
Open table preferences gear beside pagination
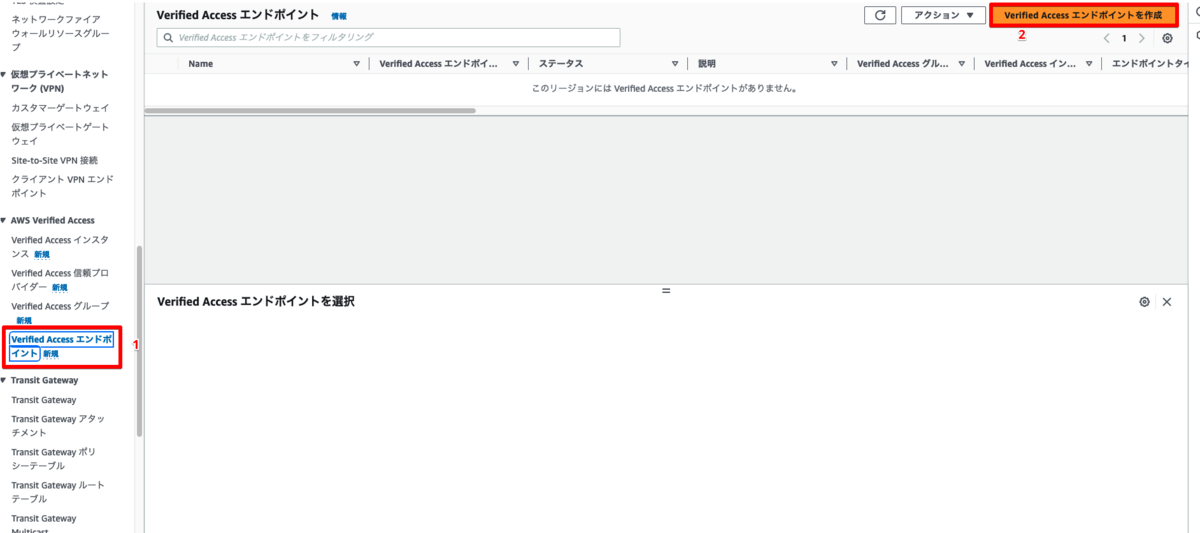(x=1167, y=38)
